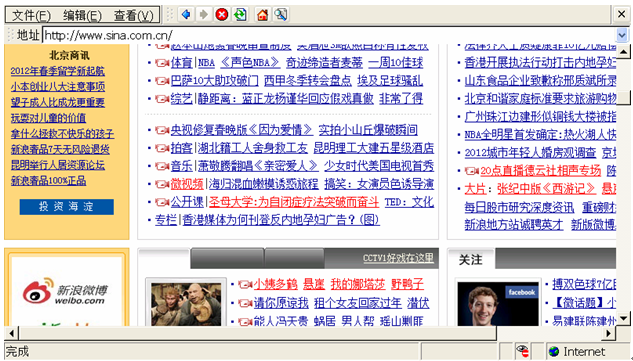Screen dimensions: 633x361
Task: Close the toolbar with the X button
Action: coord(622,15)
